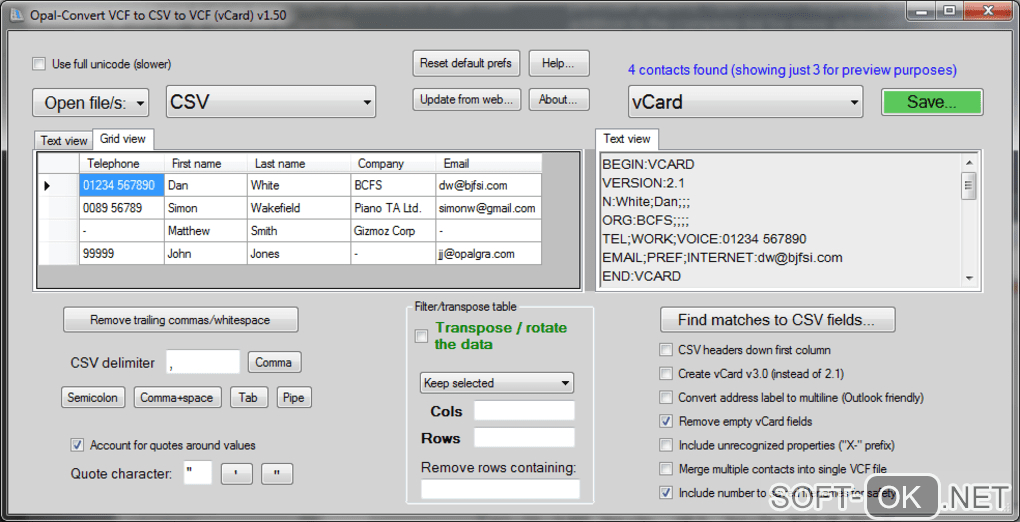Open the About... dialog button
Viewport: 1020px width, 522px height.
coord(559,100)
